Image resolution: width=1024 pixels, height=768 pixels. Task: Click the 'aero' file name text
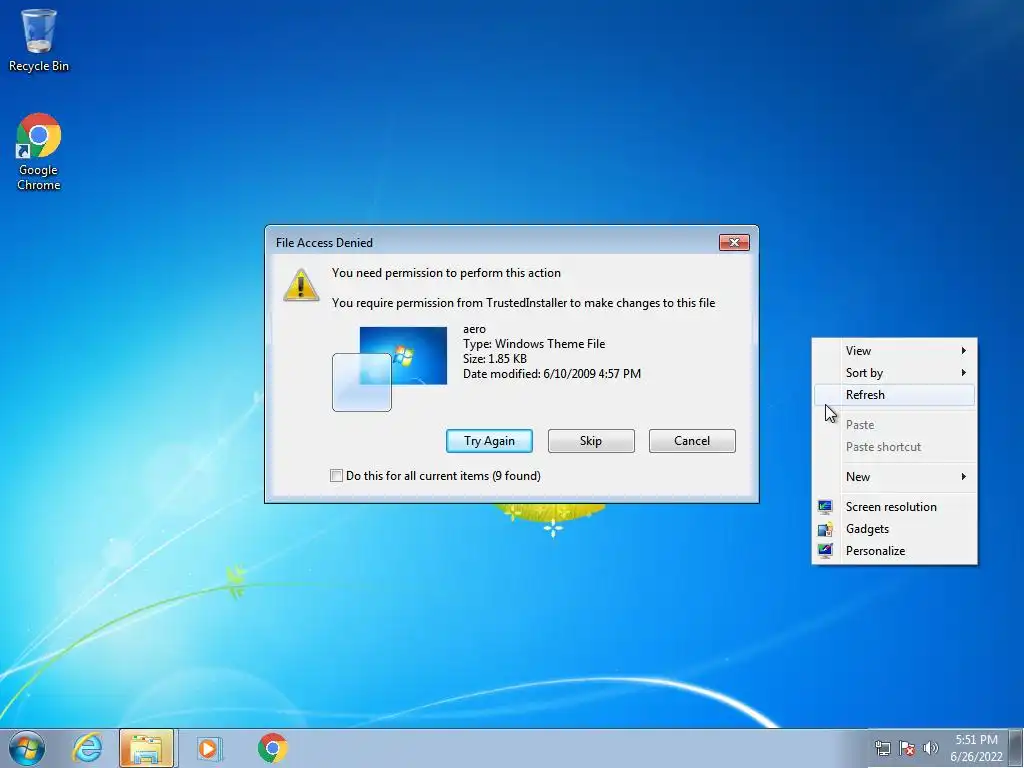[x=474, y=329]
